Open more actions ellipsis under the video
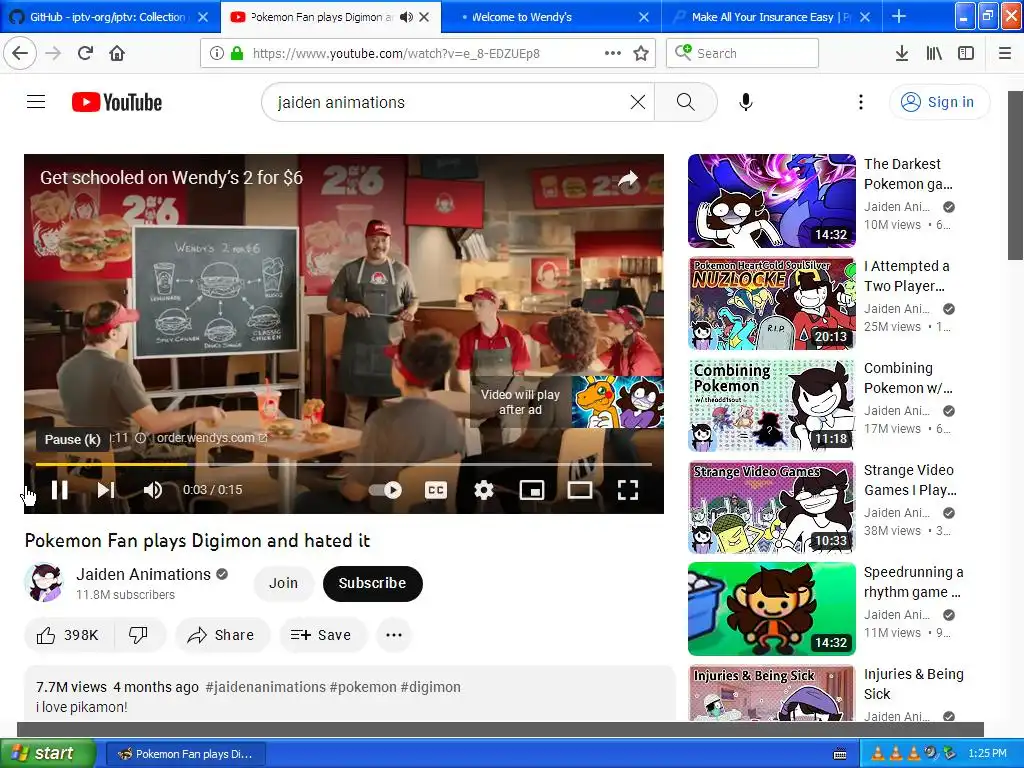Image resolution: width=1024 pixels, height=768 pixels. coord(394,635)
